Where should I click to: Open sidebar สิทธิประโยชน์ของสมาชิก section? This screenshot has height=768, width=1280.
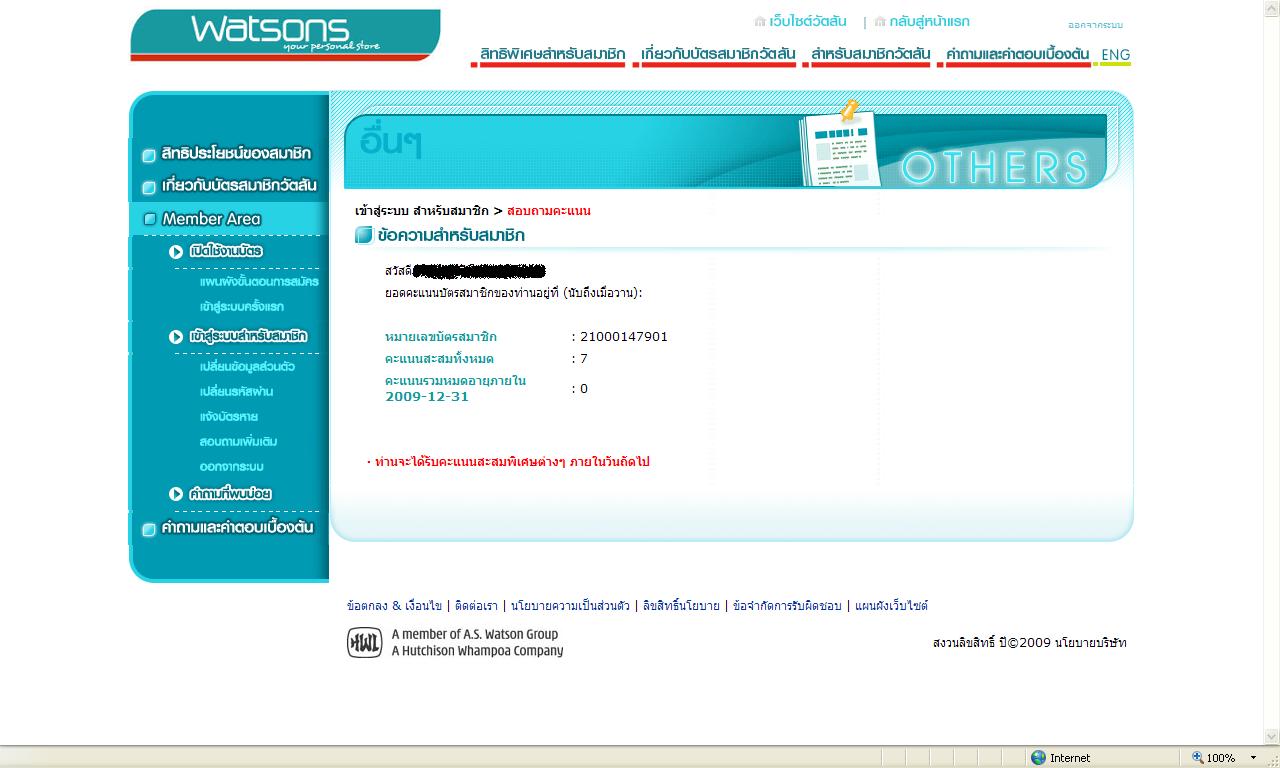(236, 154)
